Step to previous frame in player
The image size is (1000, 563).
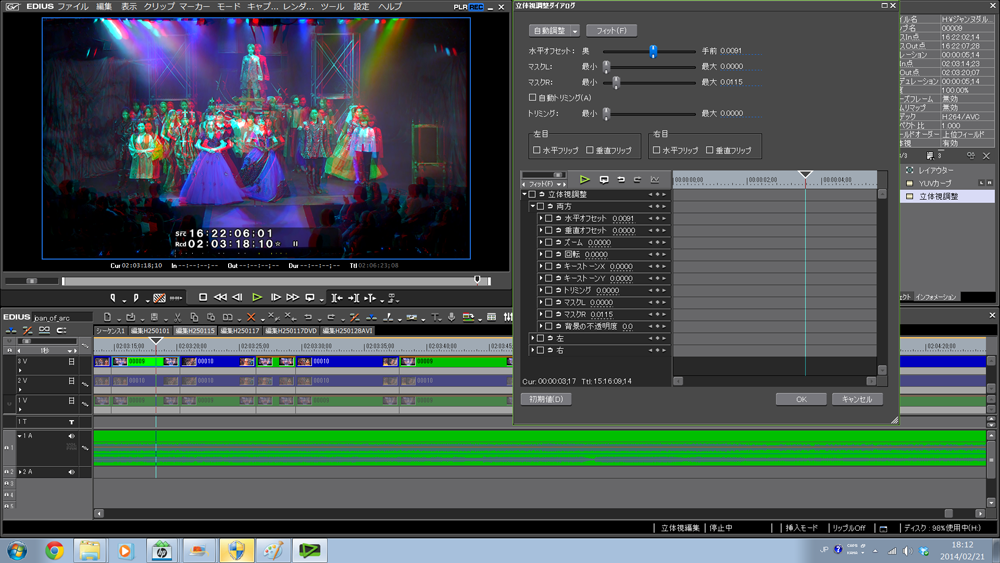coord(237,297)
